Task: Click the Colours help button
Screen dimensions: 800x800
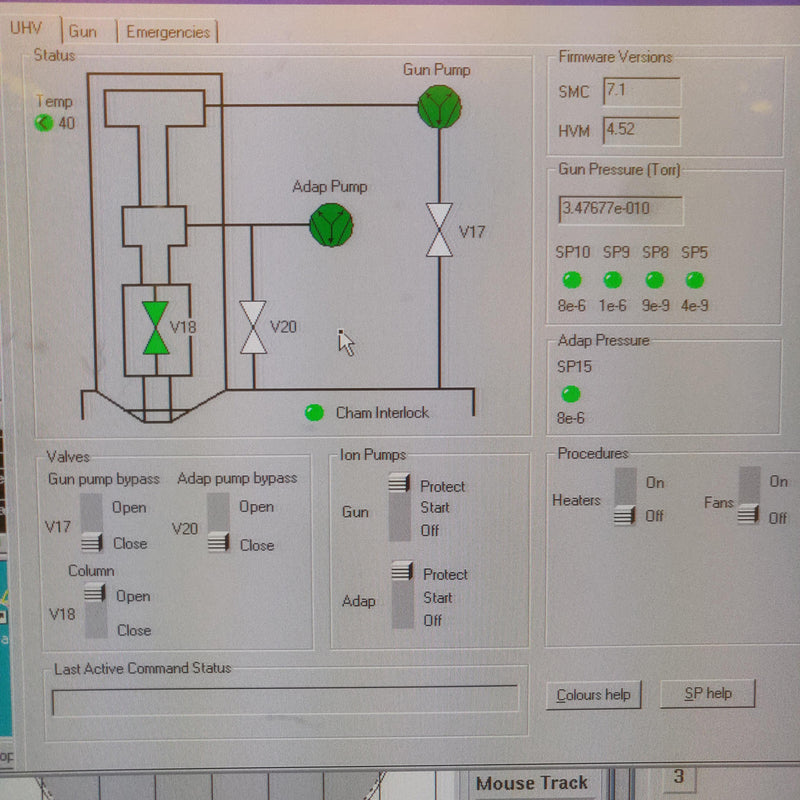Action: coord(593,693)
